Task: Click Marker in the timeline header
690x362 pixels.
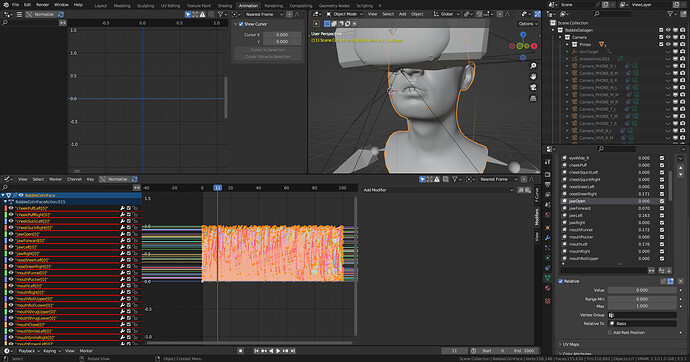Action: [x=86, y=351]
